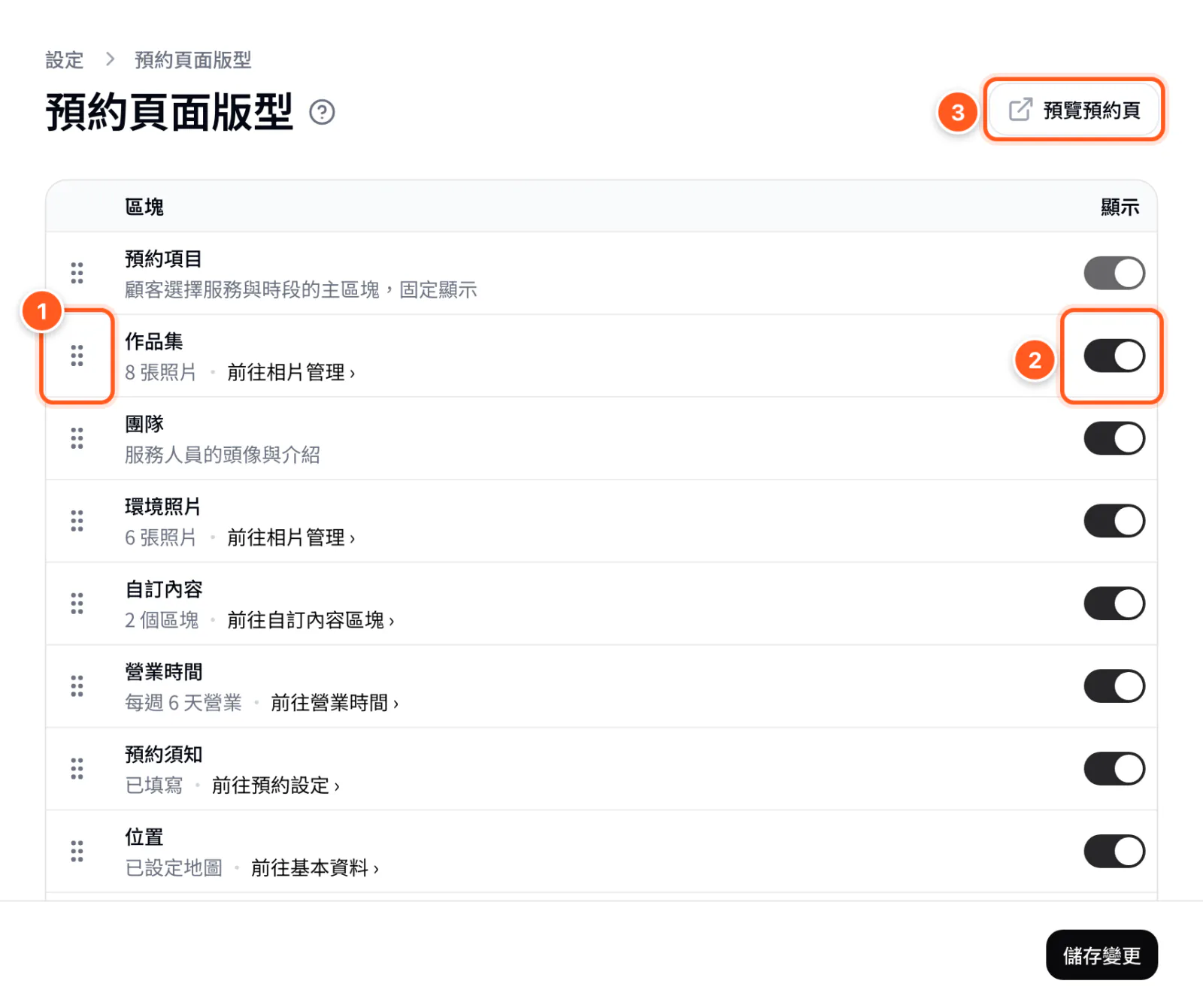Open 前往相片管理 link under 作品集
The image size is (1203, 1008).
[x=291, y=372]
